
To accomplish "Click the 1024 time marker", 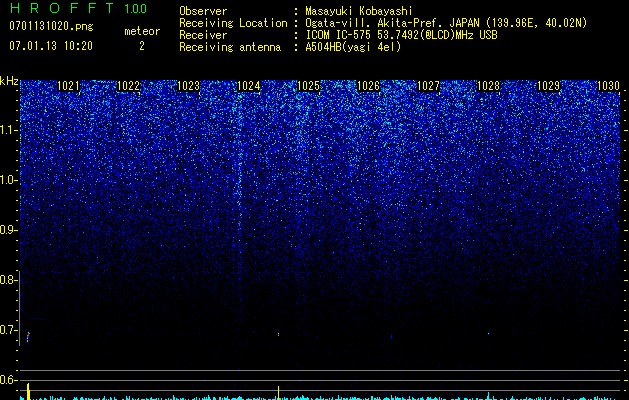I will coord(248,86).
